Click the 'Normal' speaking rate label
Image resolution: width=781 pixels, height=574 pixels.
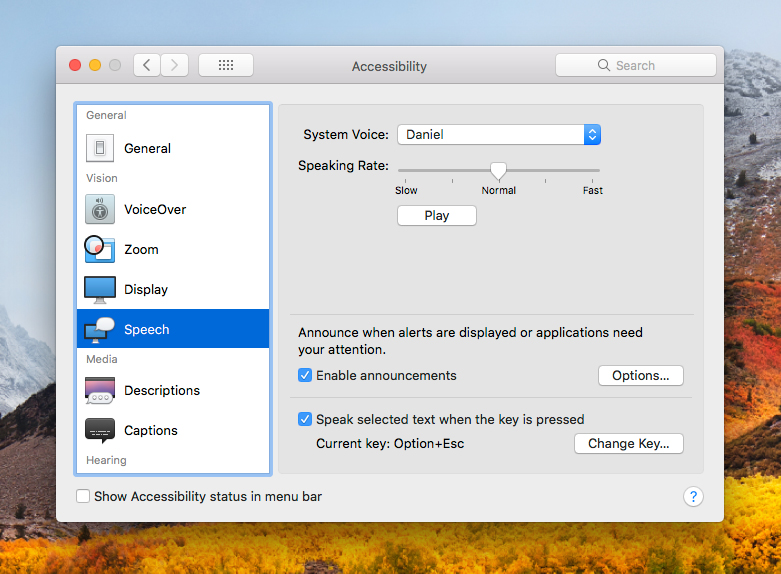coord(499,190)
